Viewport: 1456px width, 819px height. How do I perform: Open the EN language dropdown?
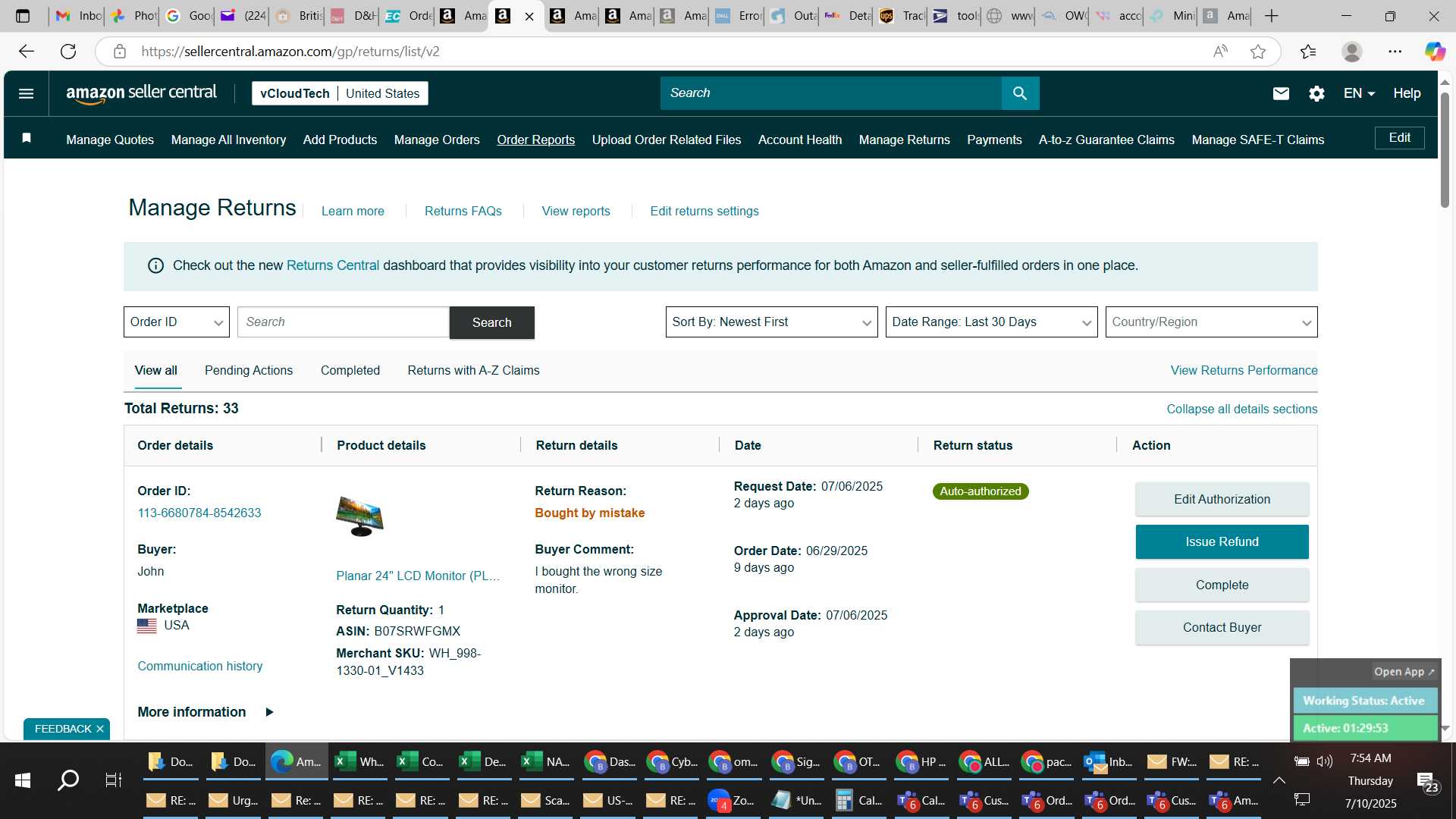tap(1359, 93)
